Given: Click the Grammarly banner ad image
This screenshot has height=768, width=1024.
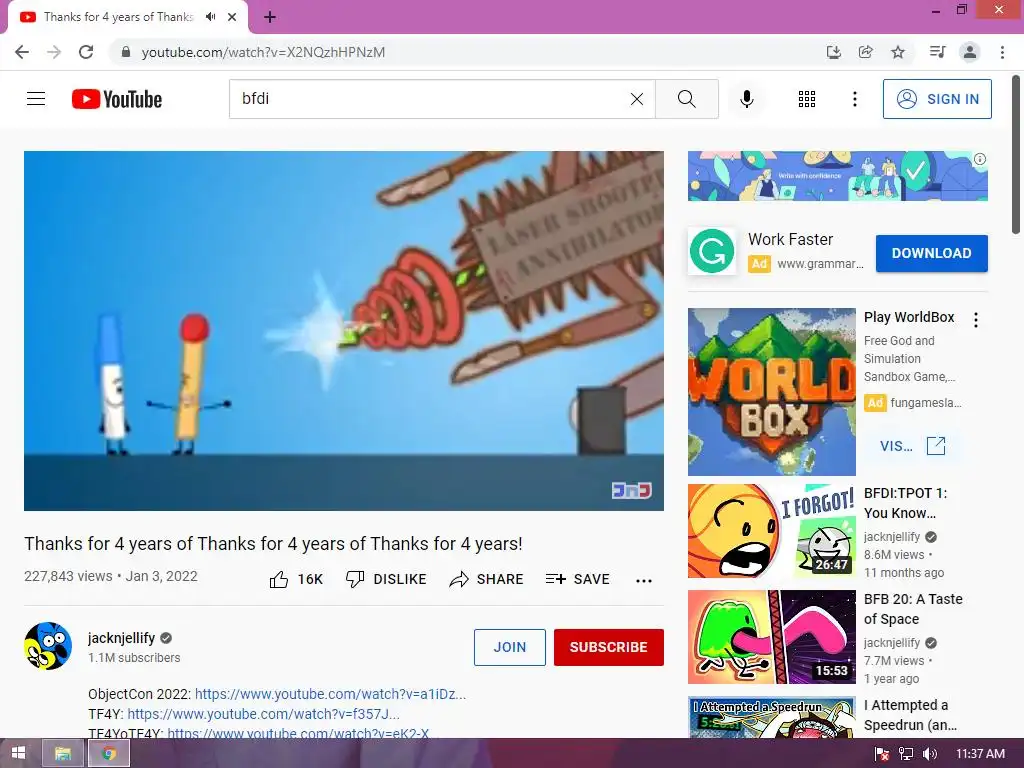Looking at the screenshot, I should point(837,176).
